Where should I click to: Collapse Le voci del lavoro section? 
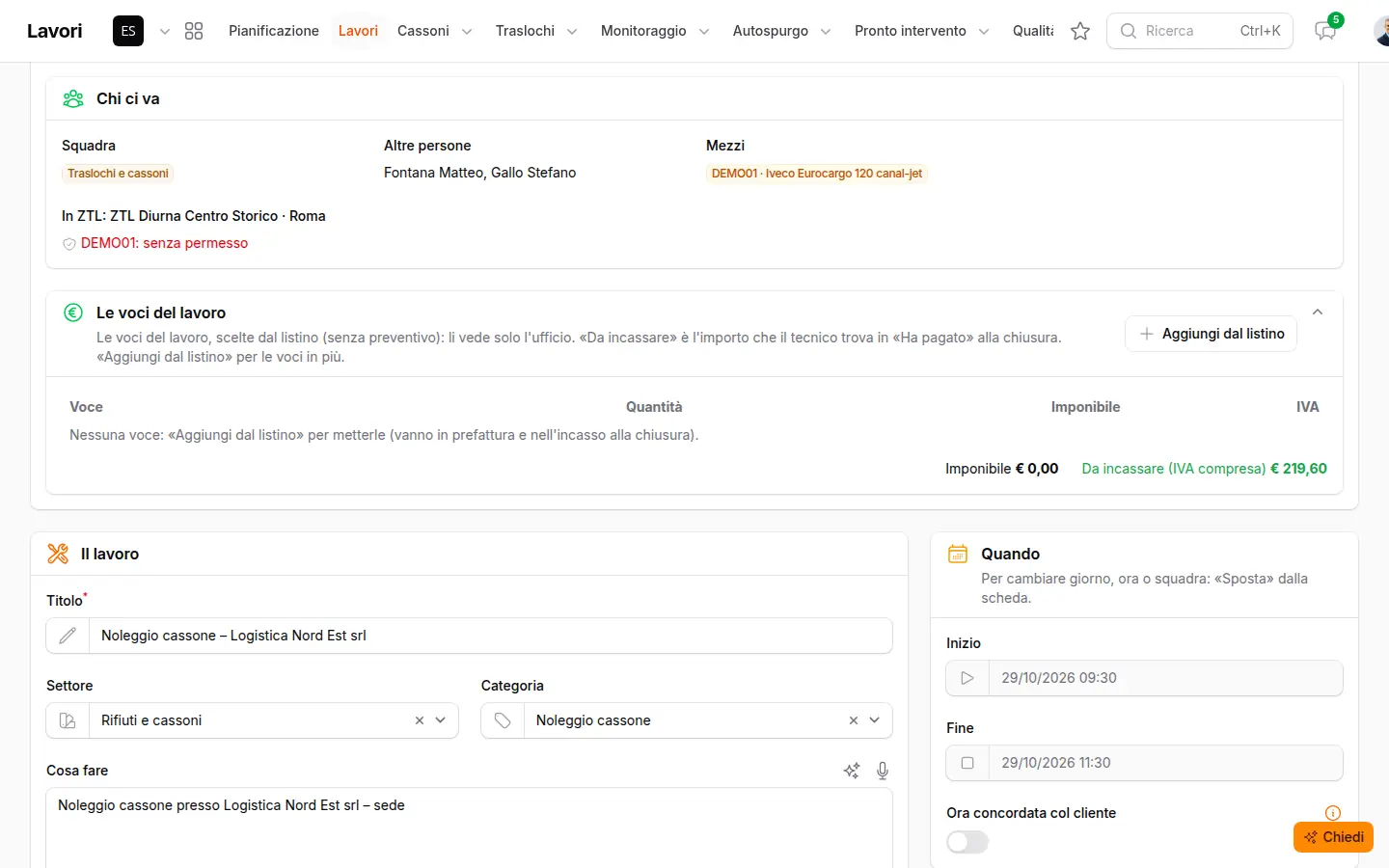[x=1318, y=312]
